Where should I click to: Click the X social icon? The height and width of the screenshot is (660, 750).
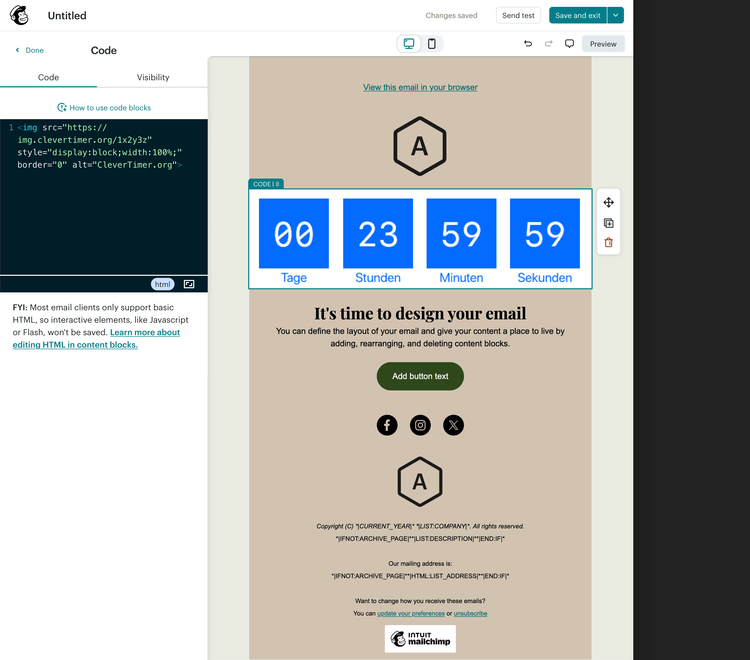(453, 425)
